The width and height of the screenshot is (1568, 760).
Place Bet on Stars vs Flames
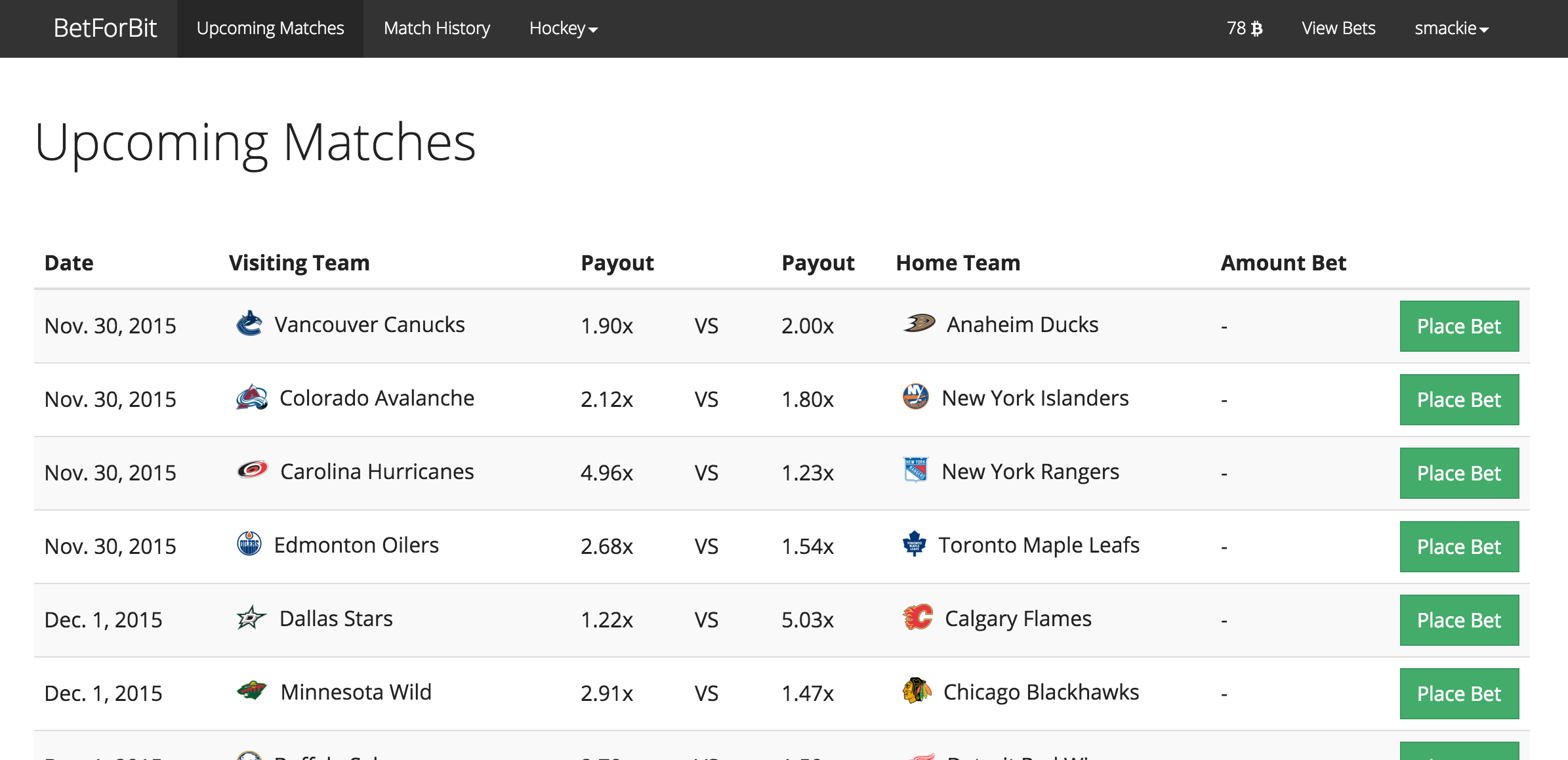[x=1458, y=620]
